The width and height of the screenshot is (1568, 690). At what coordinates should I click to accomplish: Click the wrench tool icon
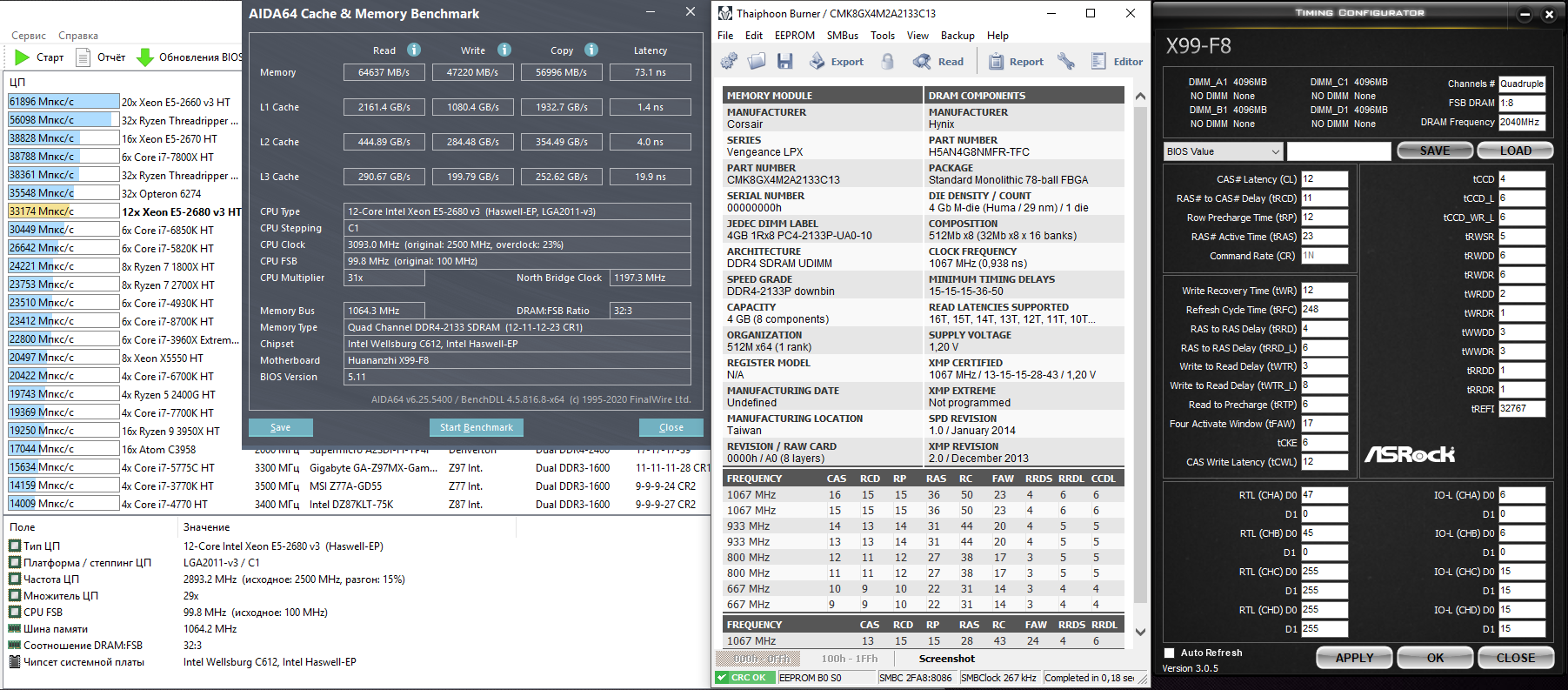pos(1066,61)
